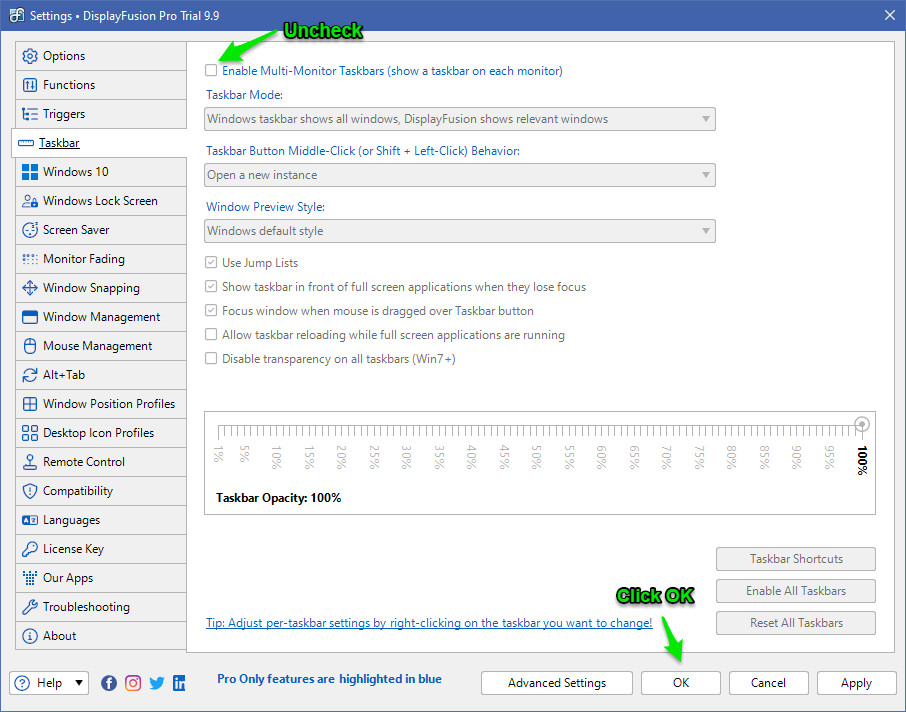Check Allow taskbar reloading option

coord(211,335)
